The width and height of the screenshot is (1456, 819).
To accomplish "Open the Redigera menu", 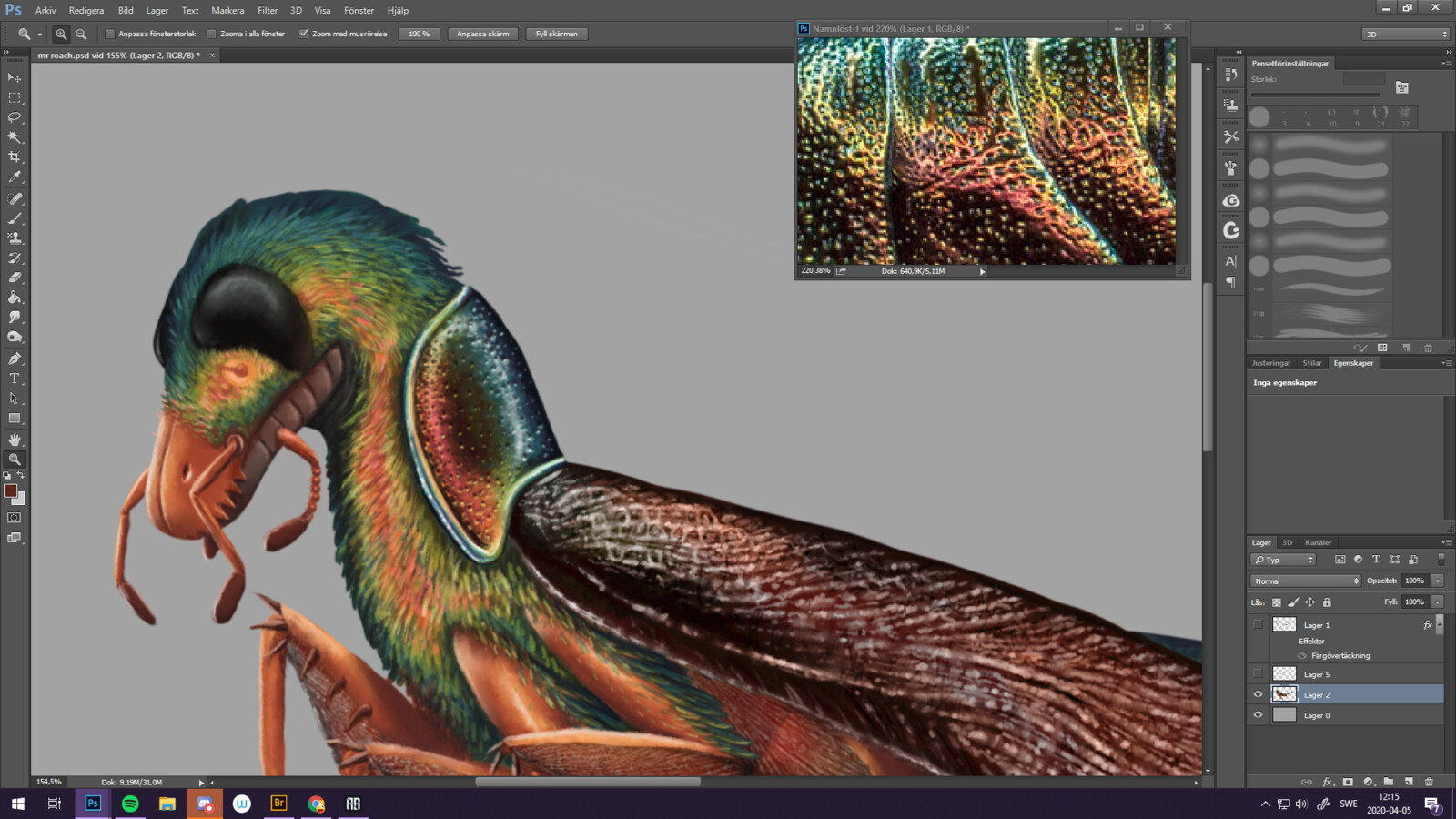I will pyautogui.click(x=86, y=10).
